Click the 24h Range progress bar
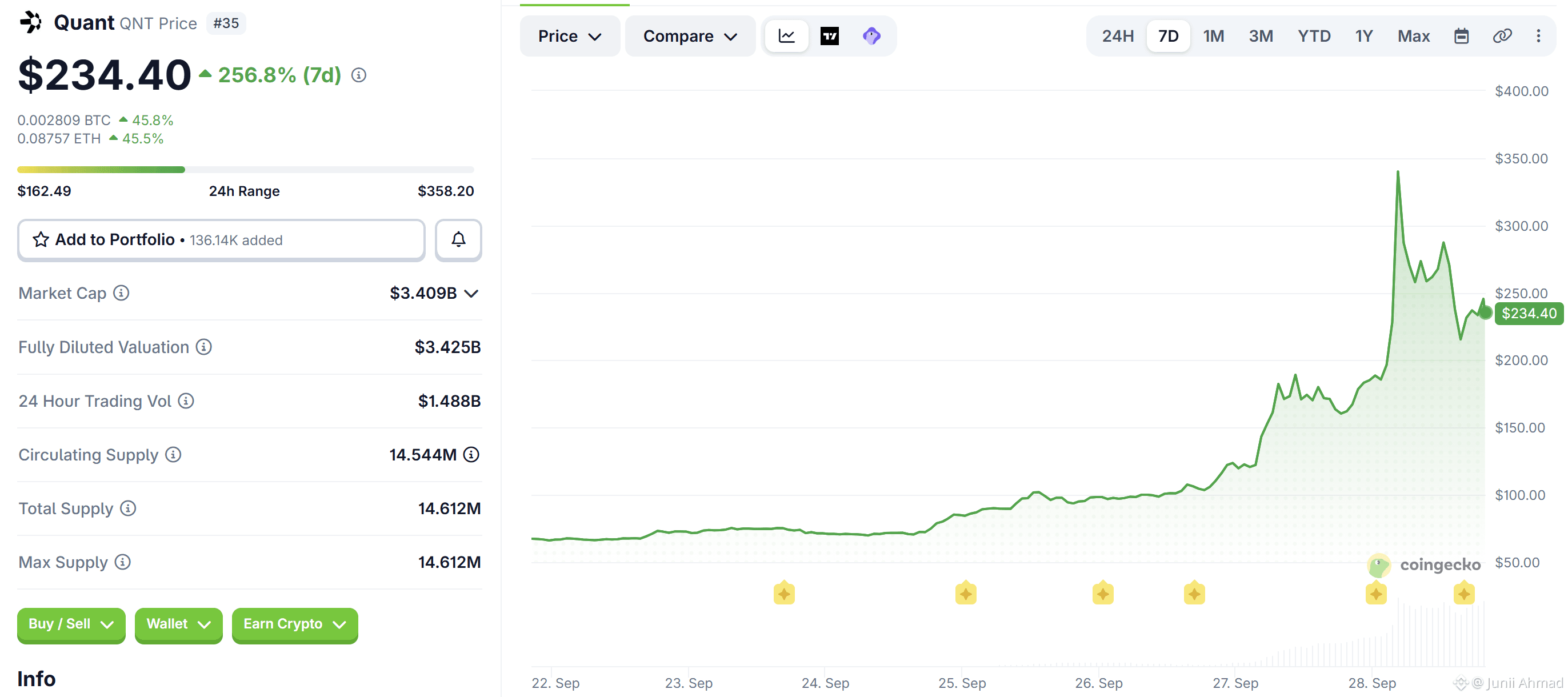 (x=245, y=170)
